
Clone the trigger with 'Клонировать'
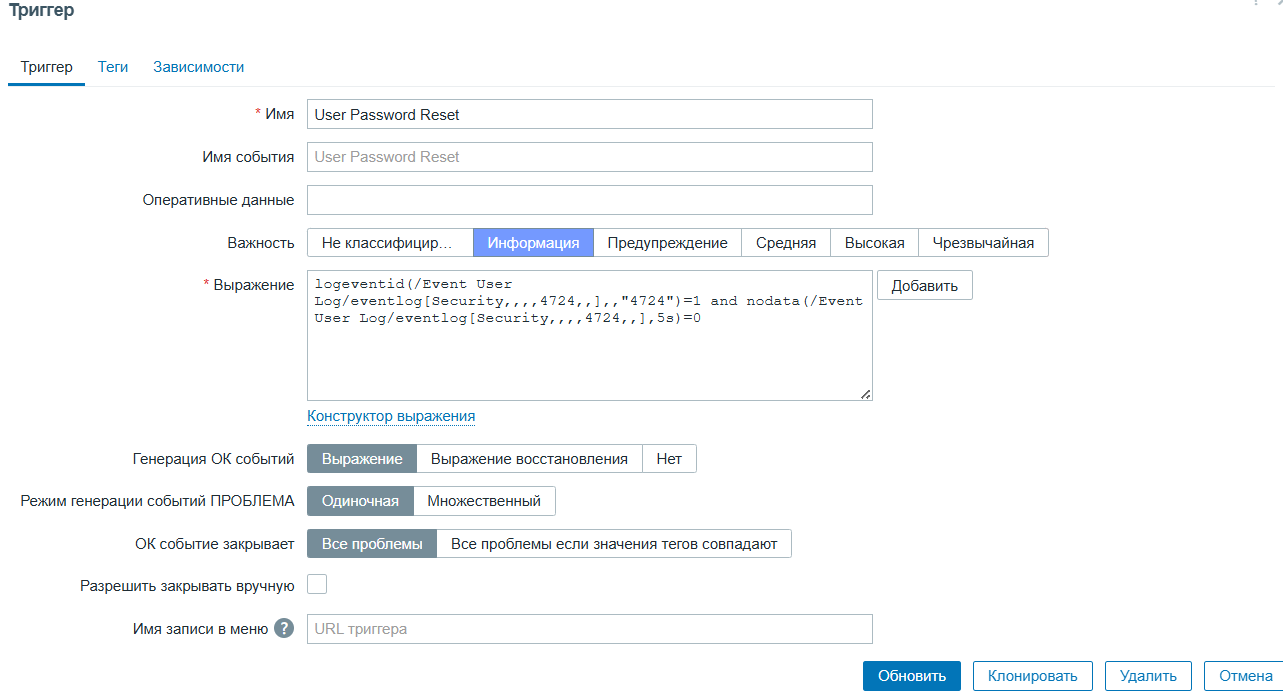(1032, 676)
